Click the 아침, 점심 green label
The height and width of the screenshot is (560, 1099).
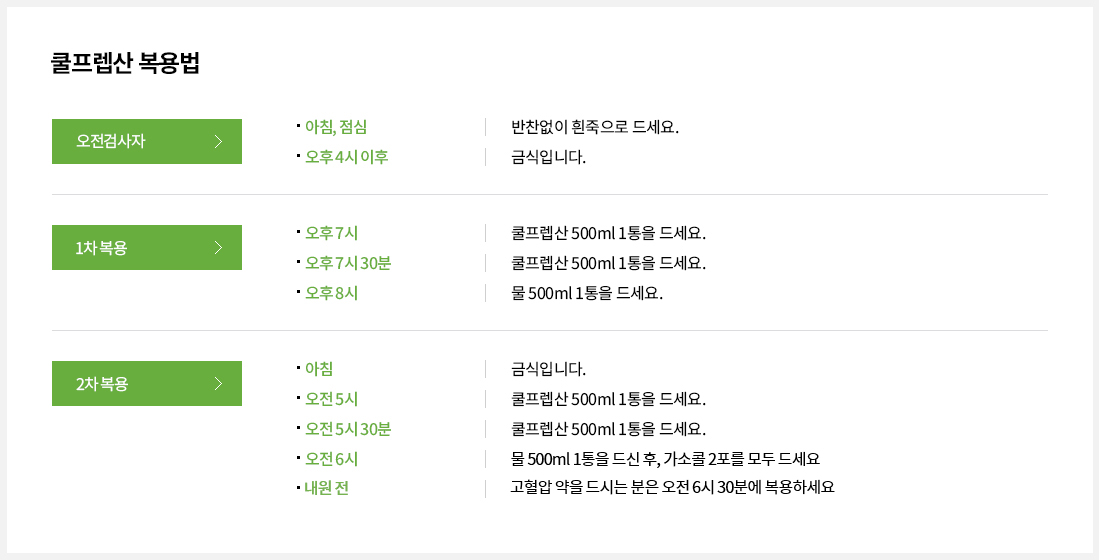tap(336, 127)
